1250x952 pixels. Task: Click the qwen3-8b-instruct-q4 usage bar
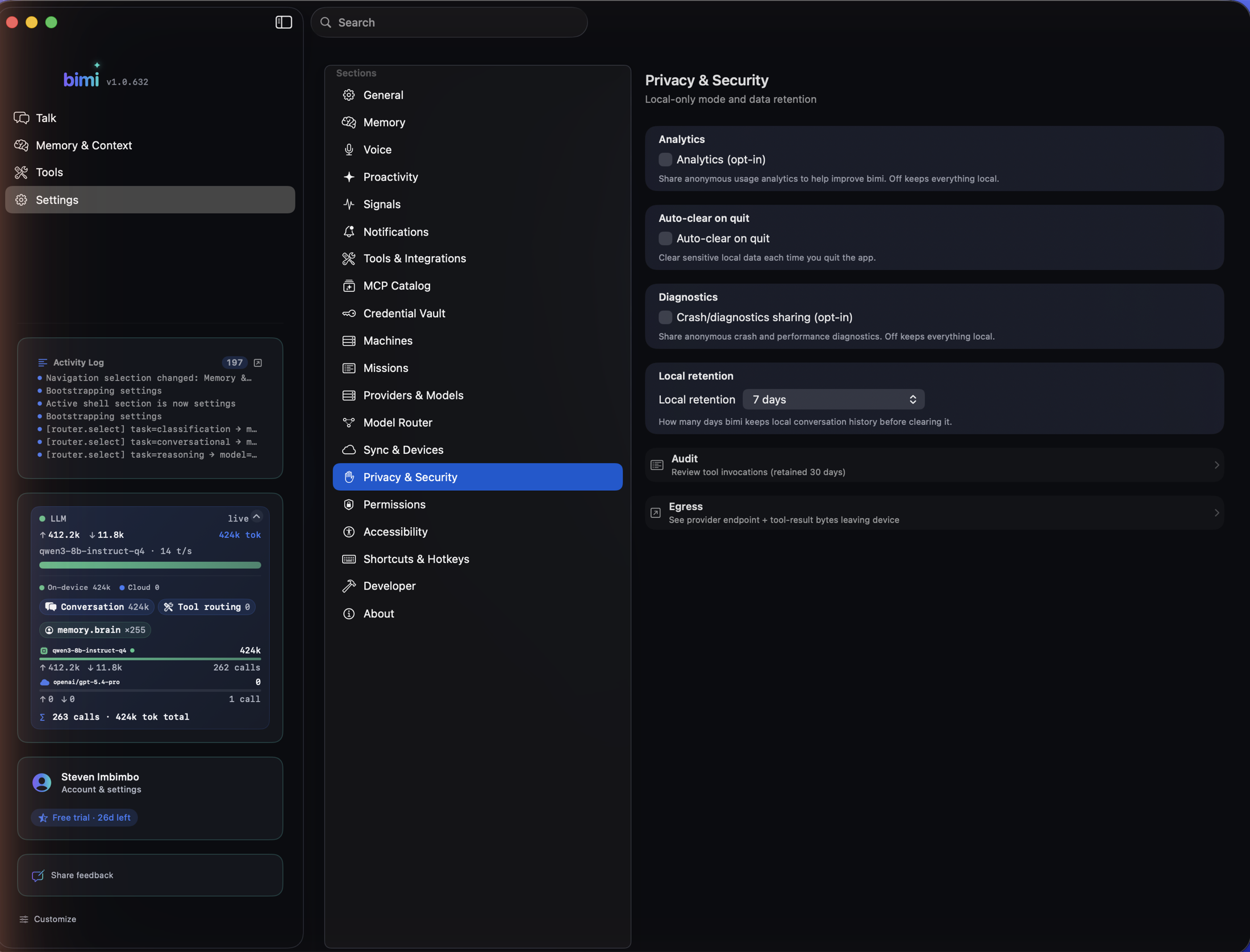[150, 659]
